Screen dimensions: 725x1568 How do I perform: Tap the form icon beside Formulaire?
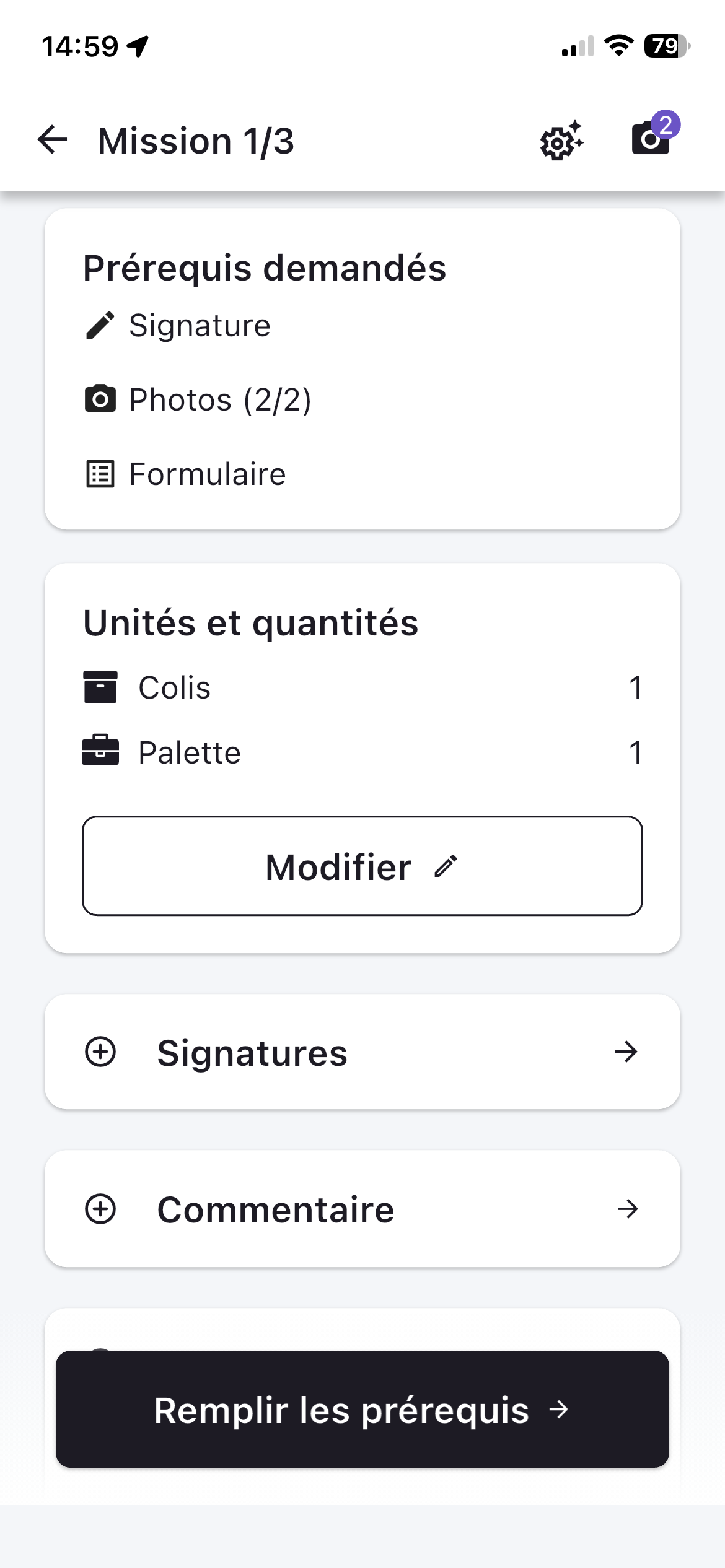click(100, 474)
